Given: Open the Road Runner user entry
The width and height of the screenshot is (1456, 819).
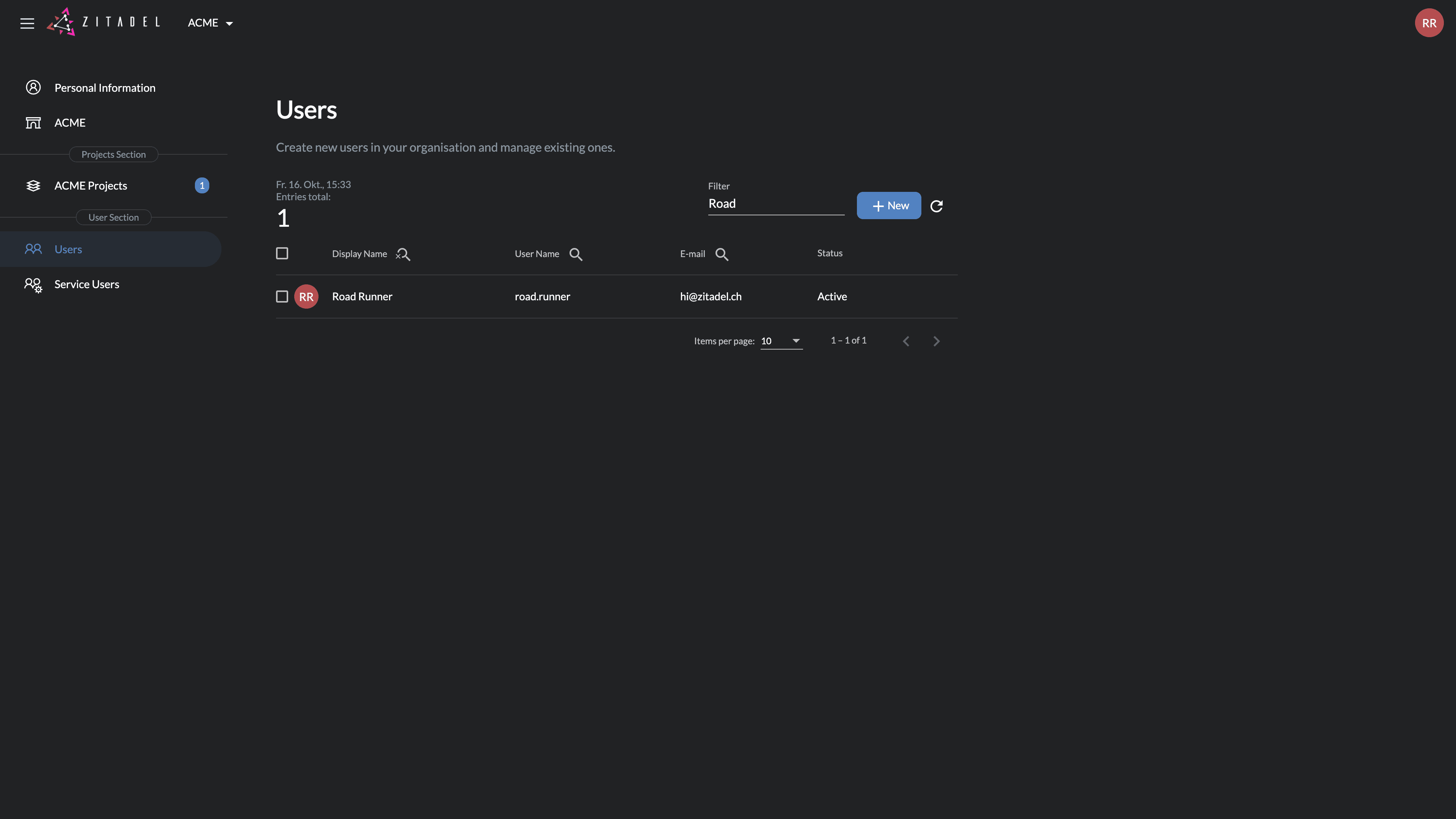Looking at the screenshot, I should pos(362,297).
